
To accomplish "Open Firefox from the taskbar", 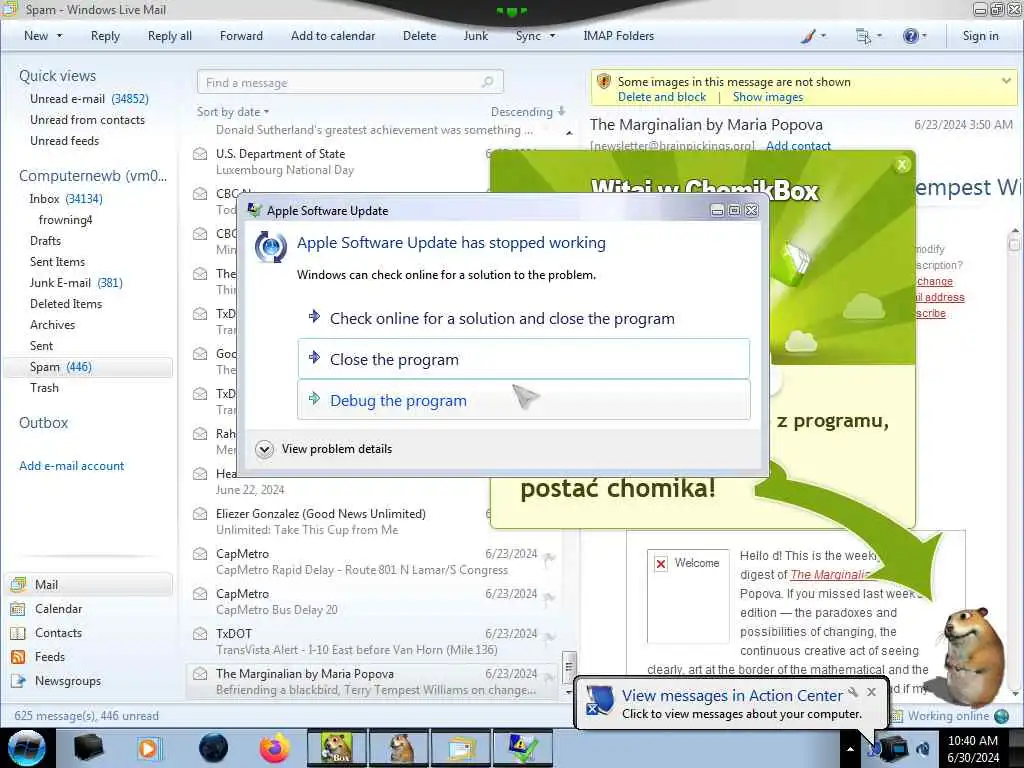I will pos(274,748).
